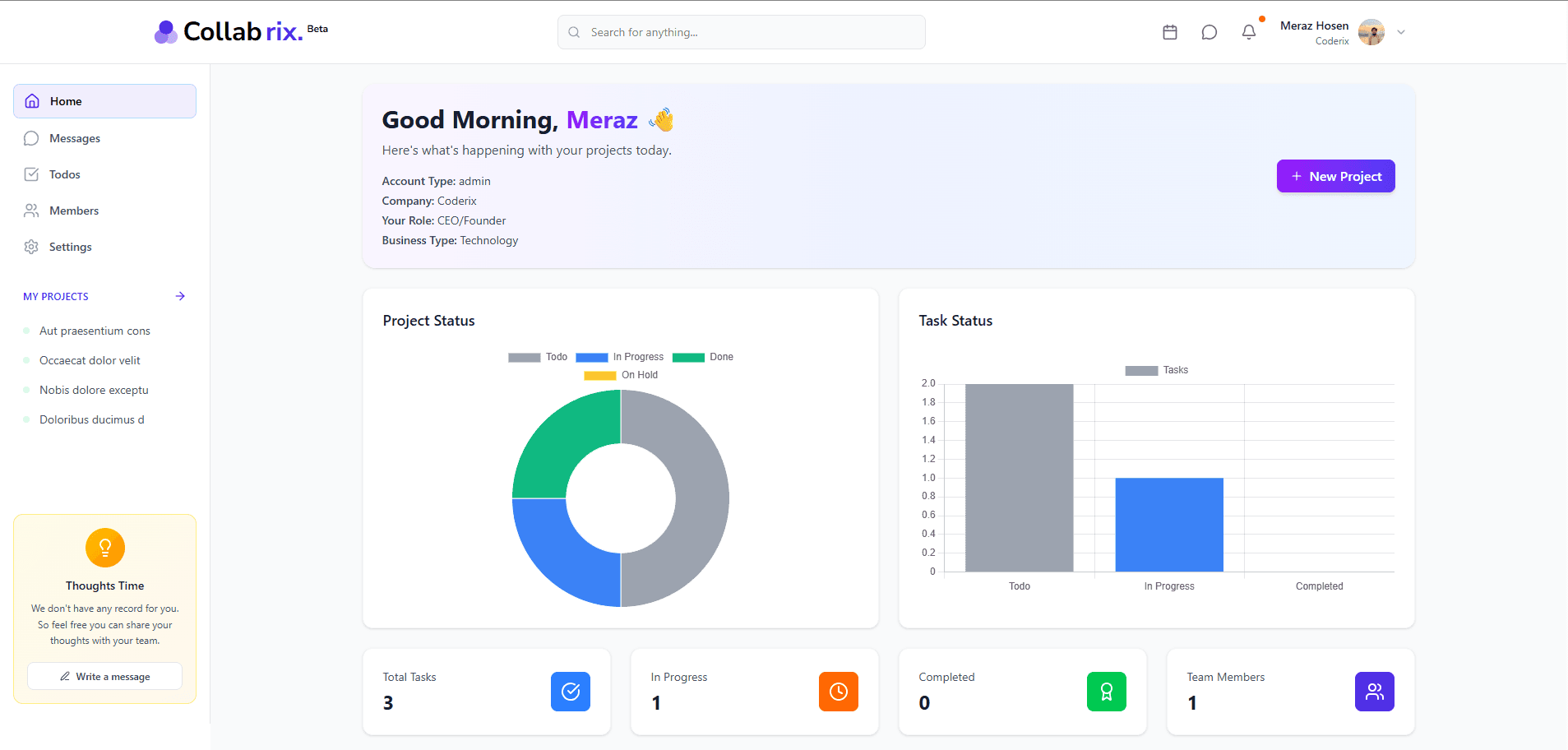Open the Home tab in the sidebar
Image resolution: width=1568 pixels, height=750 pixels.
coord(66,100)
